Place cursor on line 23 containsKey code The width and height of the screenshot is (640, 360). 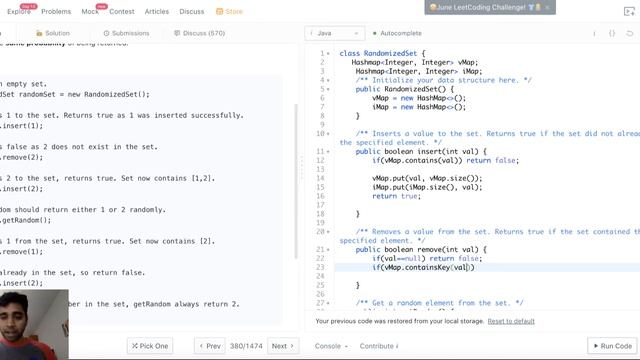click(423, 268)
